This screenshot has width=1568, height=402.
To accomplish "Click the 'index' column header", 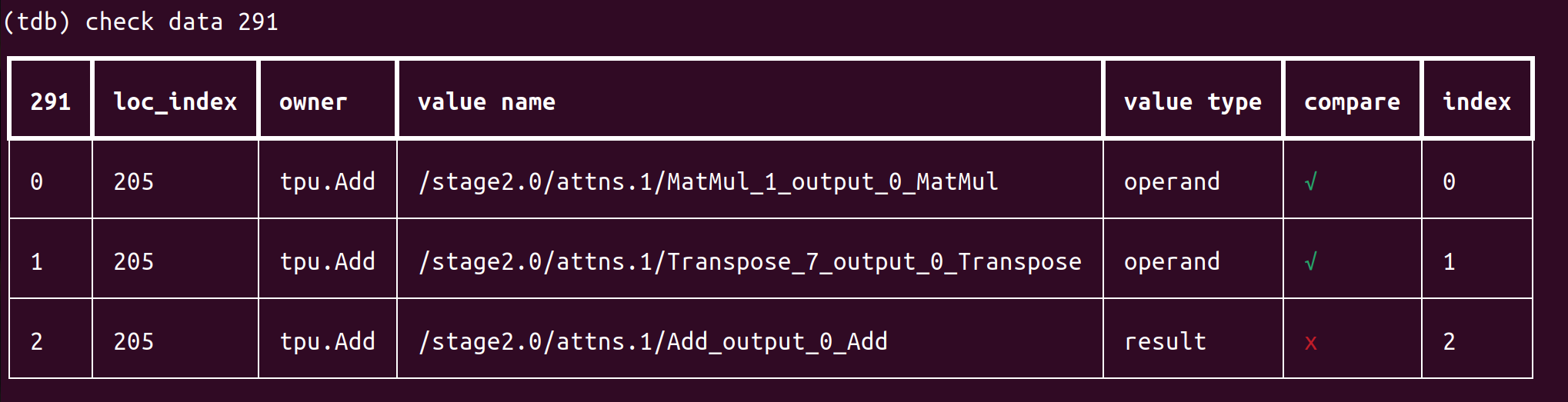I will pos(1476,101).
